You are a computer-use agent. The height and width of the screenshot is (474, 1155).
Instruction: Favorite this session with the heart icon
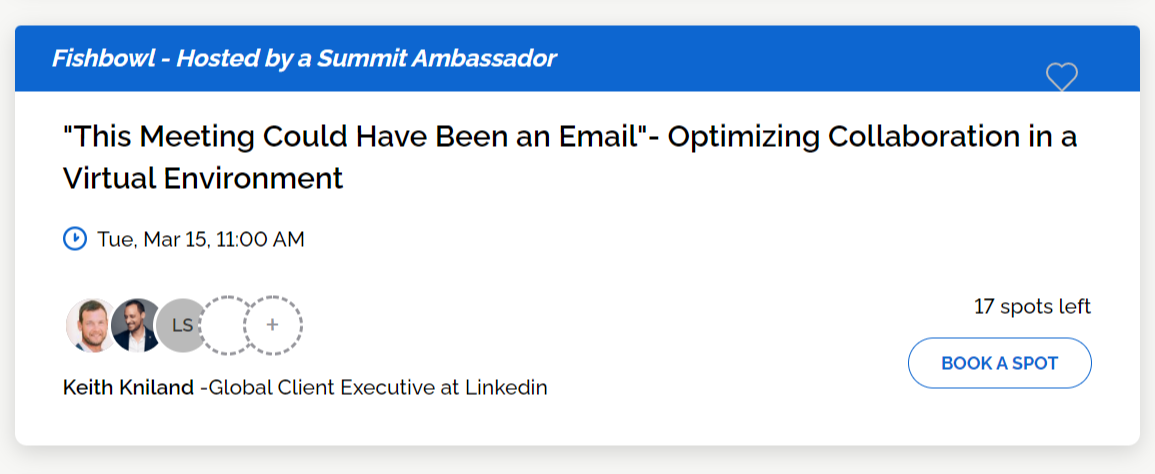[1061, 77]
